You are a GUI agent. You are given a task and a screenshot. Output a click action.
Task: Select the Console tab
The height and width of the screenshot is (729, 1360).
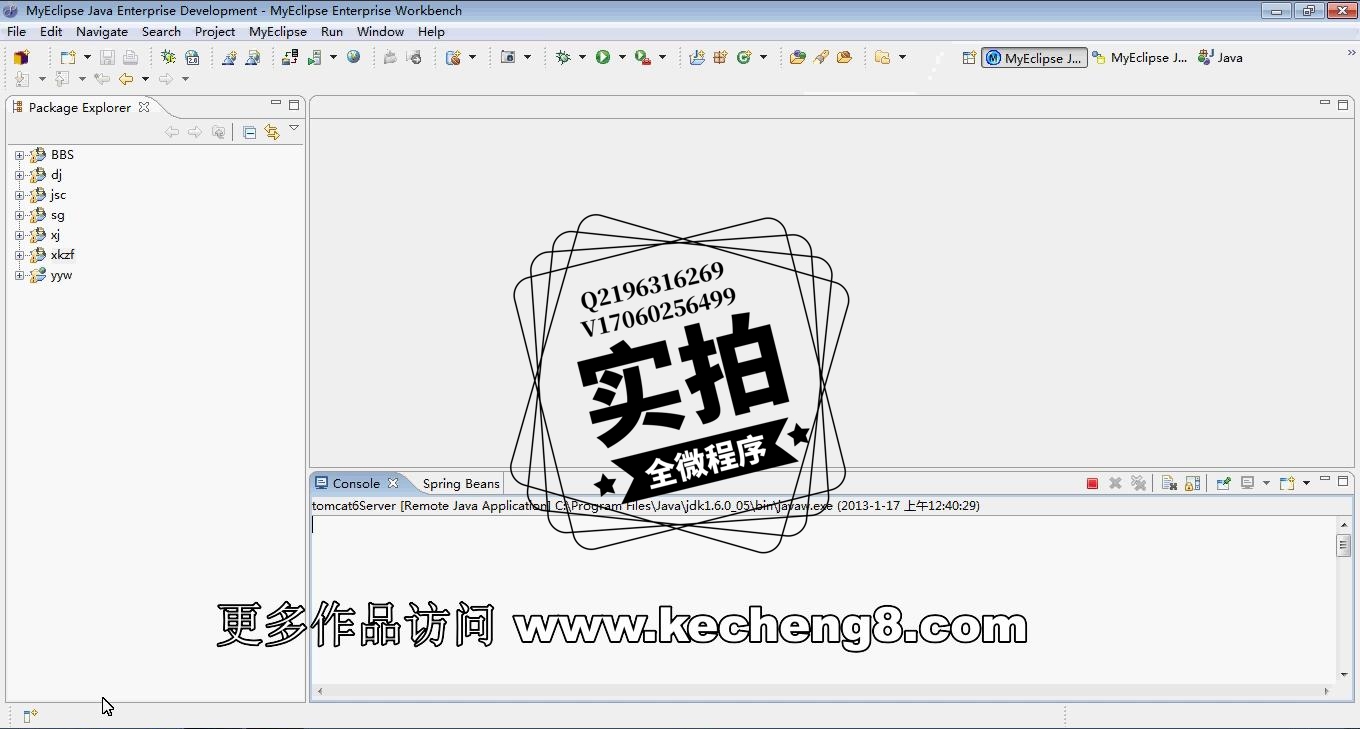click(355, 483)
